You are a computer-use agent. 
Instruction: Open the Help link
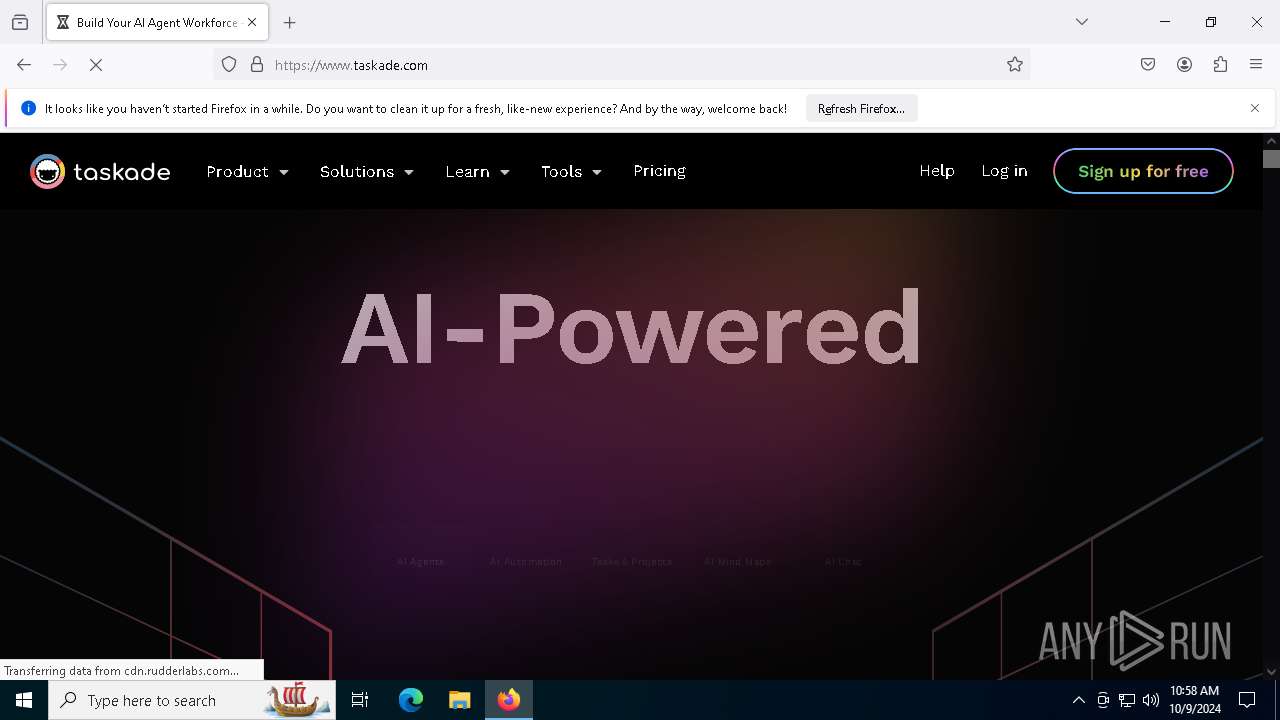point(937,171)
